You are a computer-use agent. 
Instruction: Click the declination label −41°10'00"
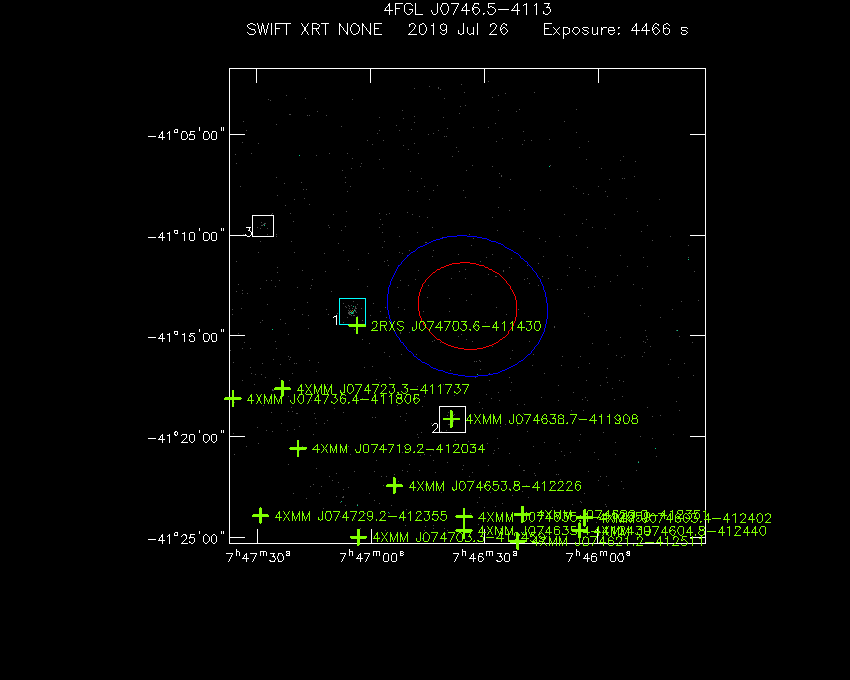[186, 236]
